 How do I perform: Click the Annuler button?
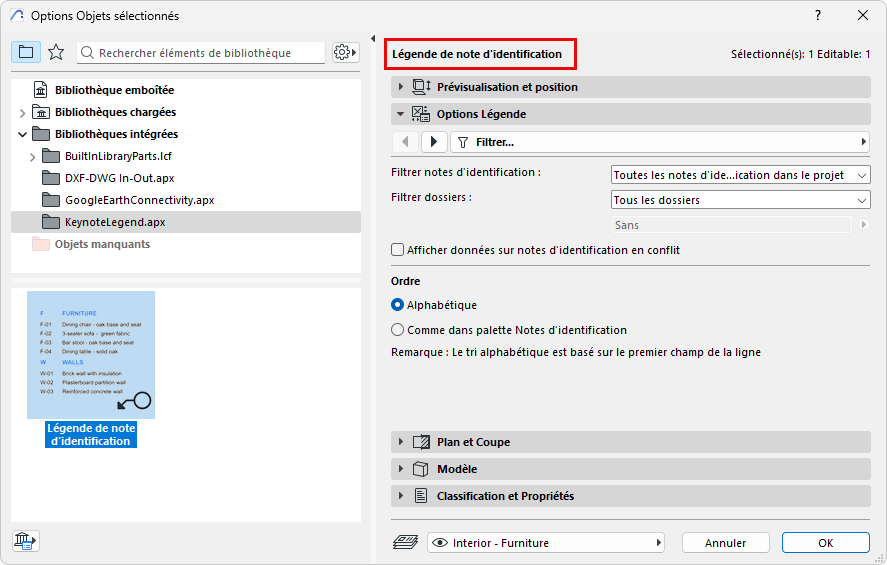[725, 543]
